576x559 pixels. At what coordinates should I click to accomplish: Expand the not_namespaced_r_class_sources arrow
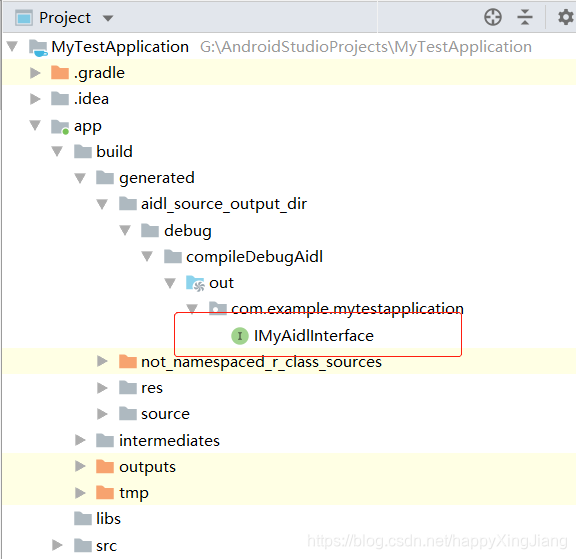[x=102, y=361]
